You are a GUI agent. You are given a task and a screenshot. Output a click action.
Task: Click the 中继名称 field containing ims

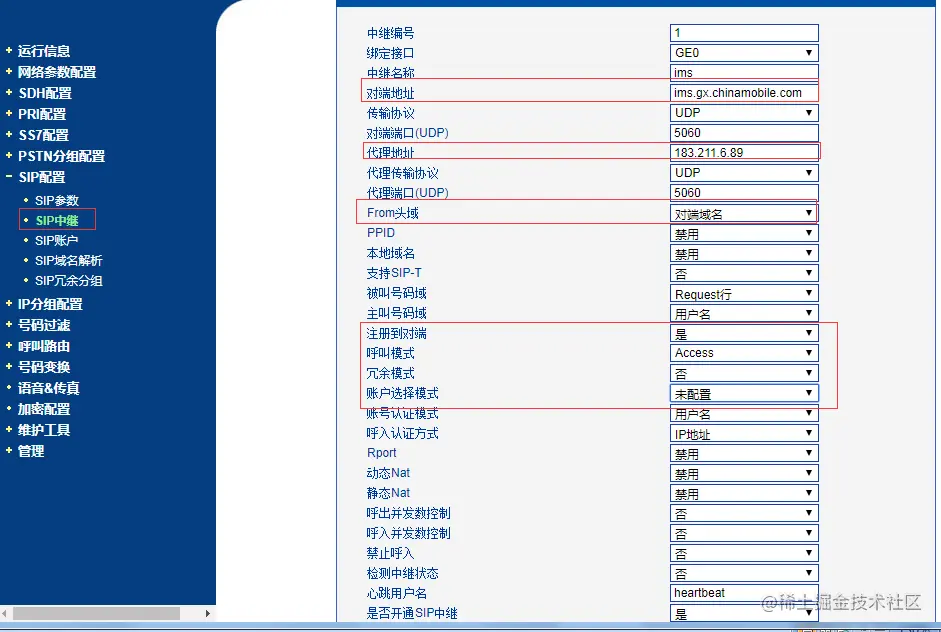[744, 73]
